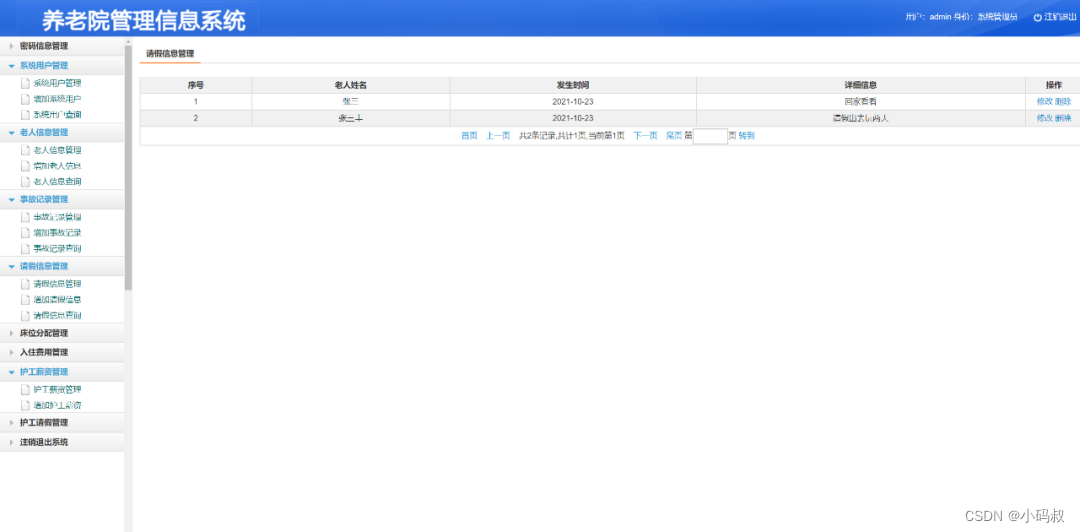Click the document icon beside 增加系统用户
Screen dimensions: 1080x532
click(x=26, y=99)
